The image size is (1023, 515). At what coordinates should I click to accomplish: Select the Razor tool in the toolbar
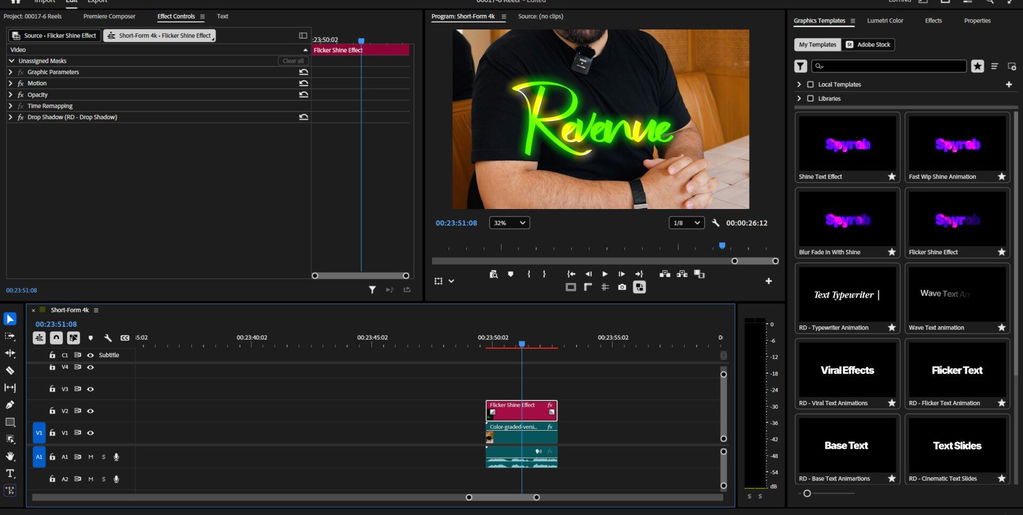[x=10, y=370]
